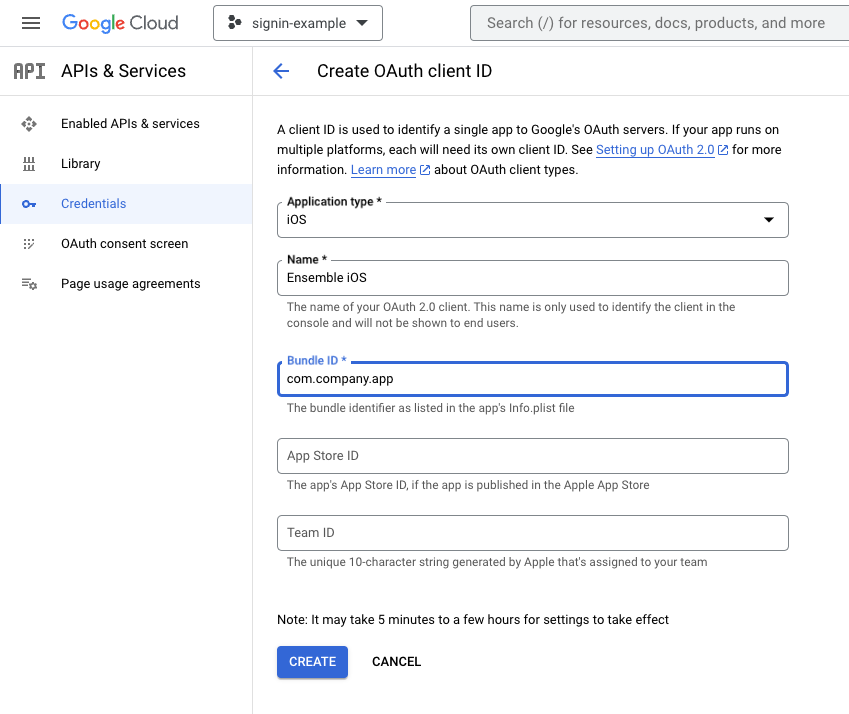The image size is (849, 714).
Task: Expand the Application type arrow showing iOS
Action: [769, 219]
